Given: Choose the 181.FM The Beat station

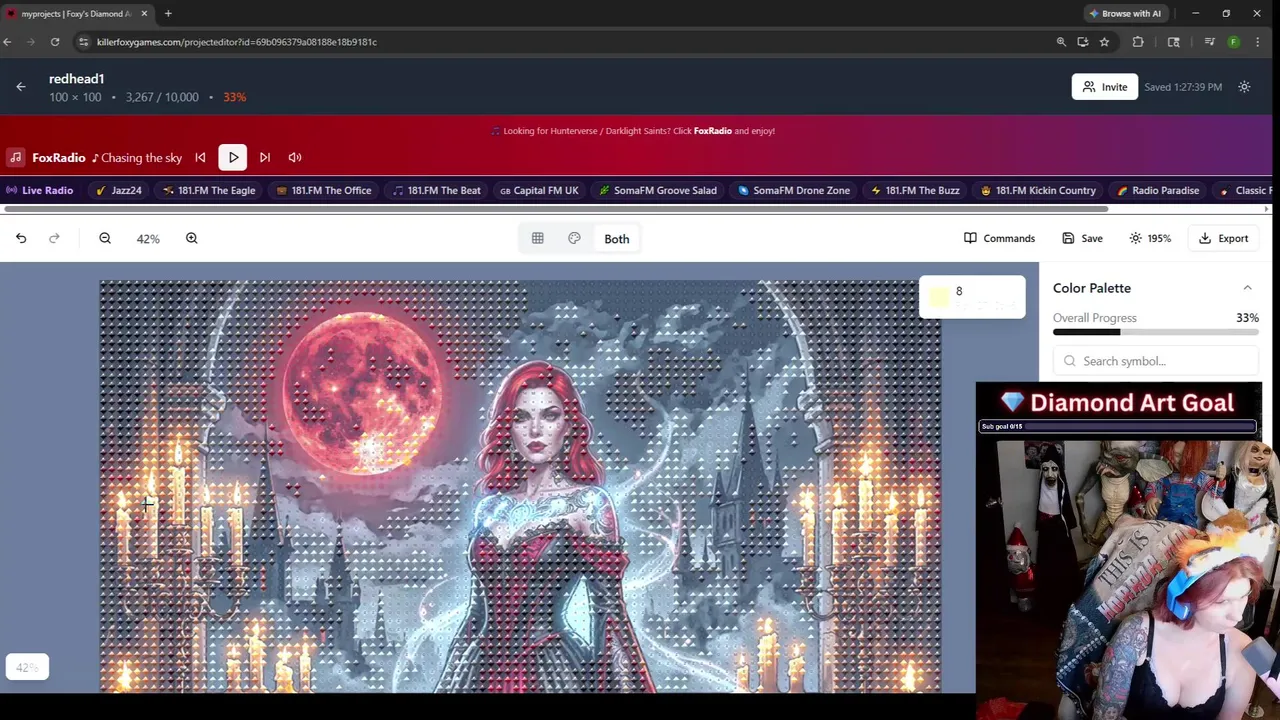Looking at the screenshot, I should pyautogui.click(x=436, y=190).
